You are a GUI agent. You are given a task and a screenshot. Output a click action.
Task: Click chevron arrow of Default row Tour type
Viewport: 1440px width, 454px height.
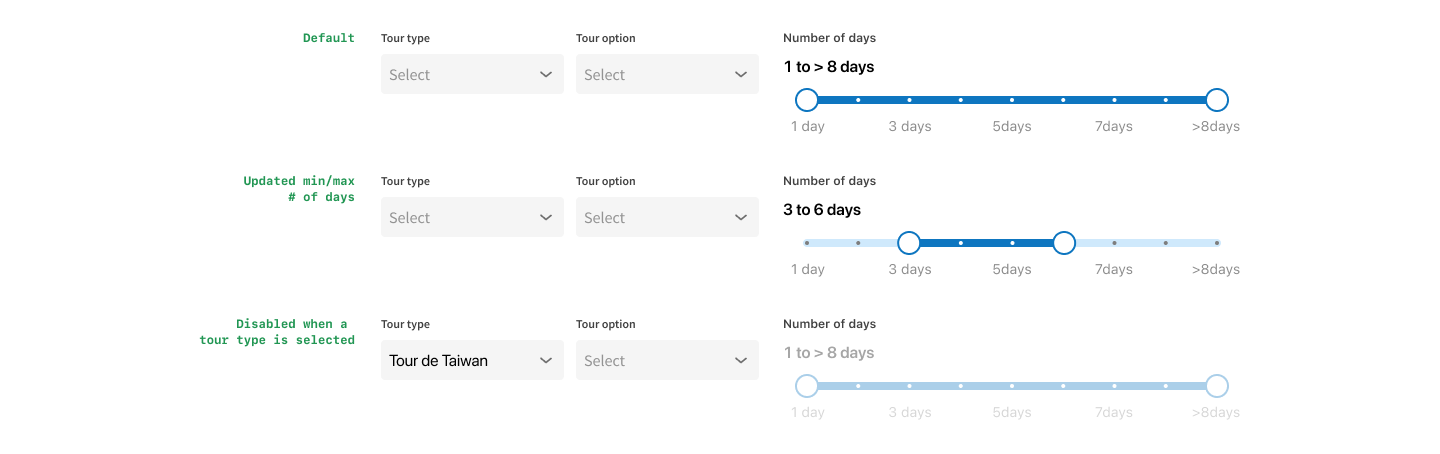tap(546, 75)
